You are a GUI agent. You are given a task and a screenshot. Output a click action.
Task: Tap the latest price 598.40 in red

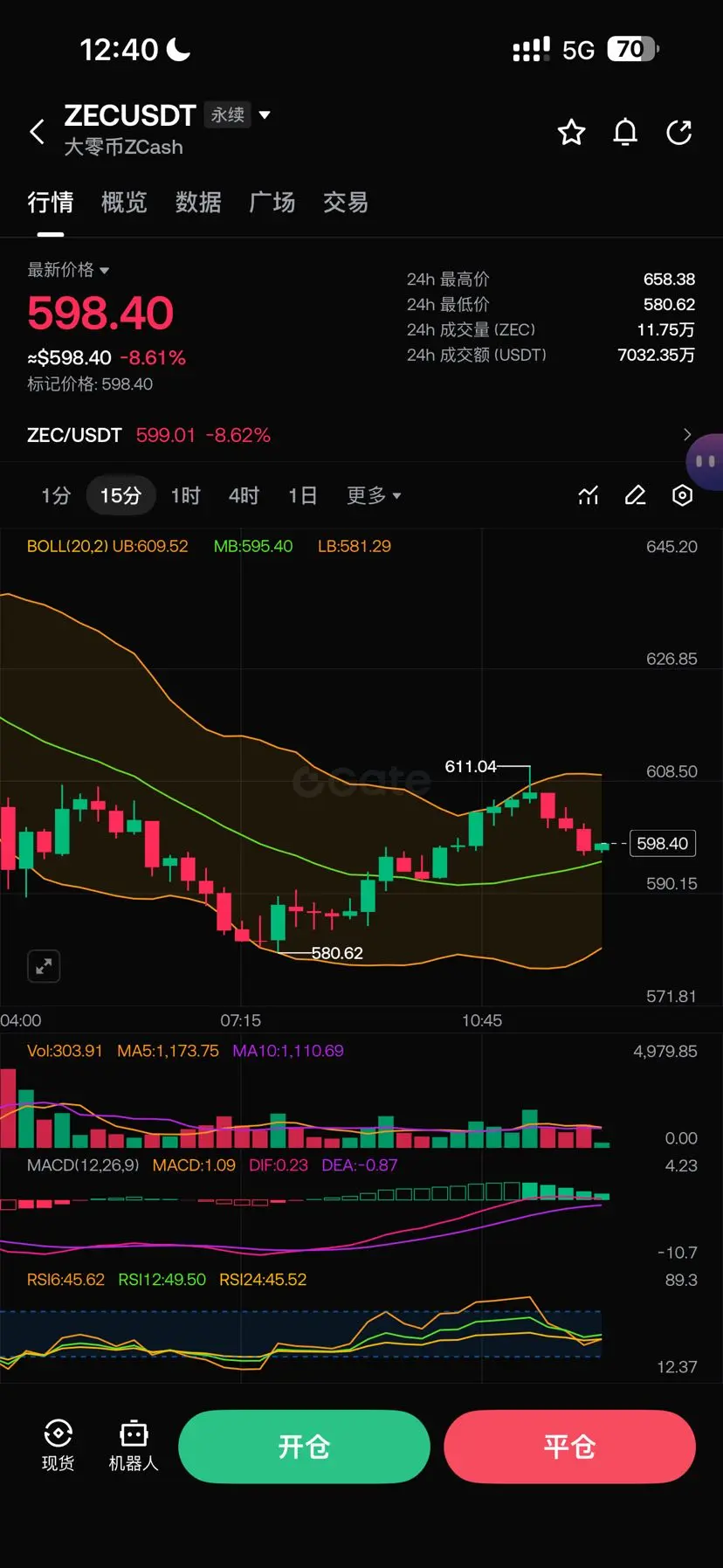[100, 313]
